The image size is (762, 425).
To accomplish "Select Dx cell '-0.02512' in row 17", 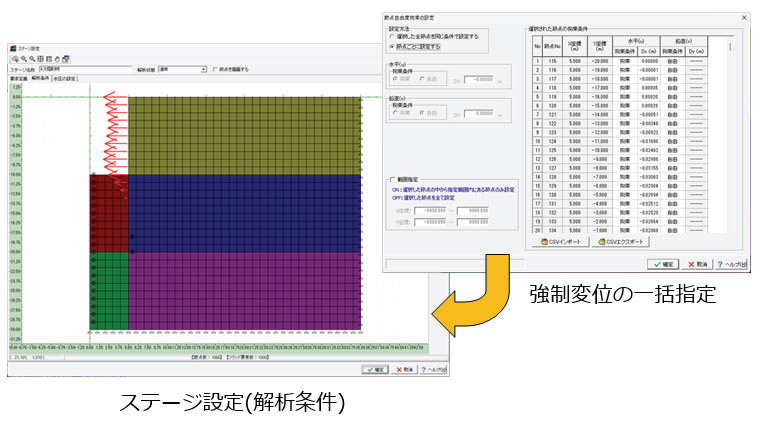I will coord(649,204).
